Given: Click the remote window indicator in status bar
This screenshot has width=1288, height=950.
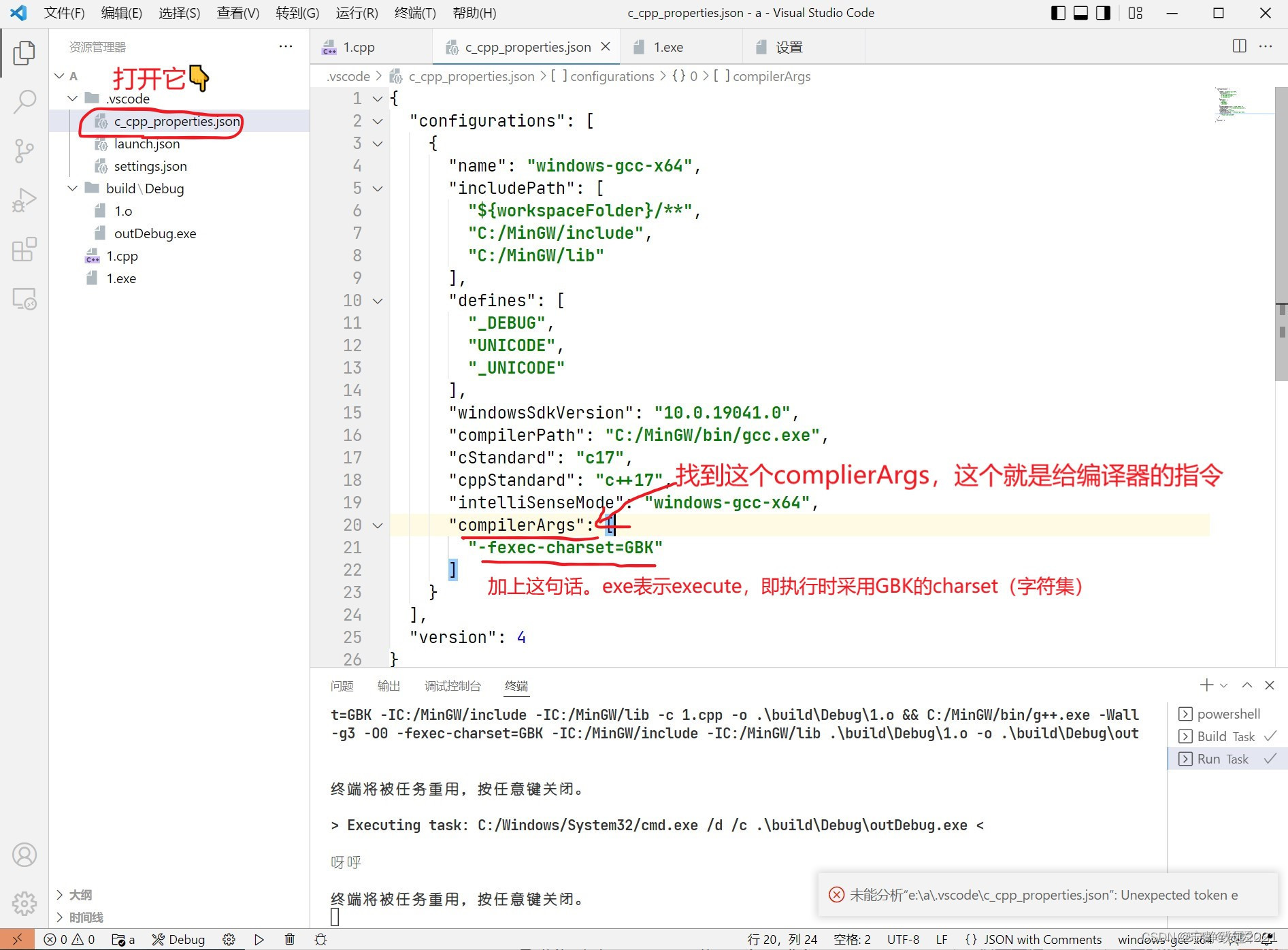Looking at the screenshot, I should pyautogui.click(x=17, y=939).
